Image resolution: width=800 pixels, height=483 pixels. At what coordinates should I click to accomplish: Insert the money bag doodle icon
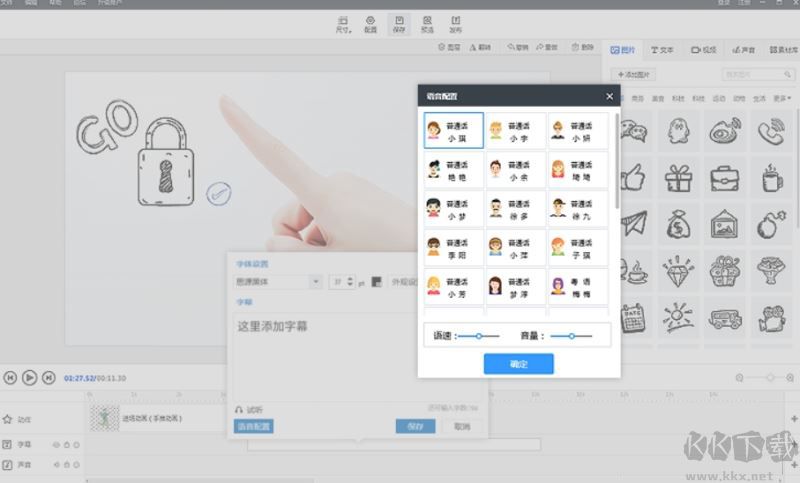(x=679, y=224)
